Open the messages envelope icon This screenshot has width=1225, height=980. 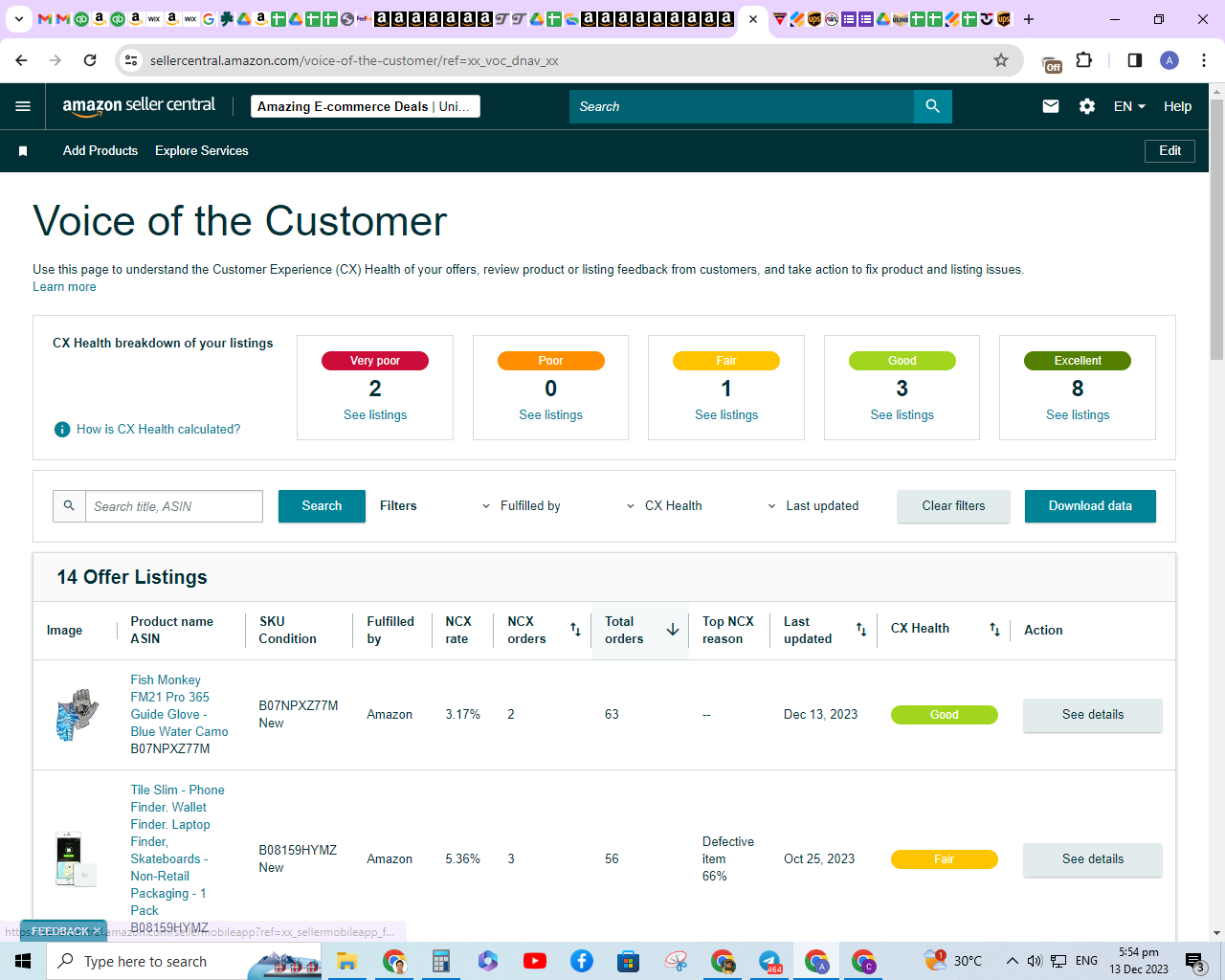pyautogui.click(x=1051, y=106)
